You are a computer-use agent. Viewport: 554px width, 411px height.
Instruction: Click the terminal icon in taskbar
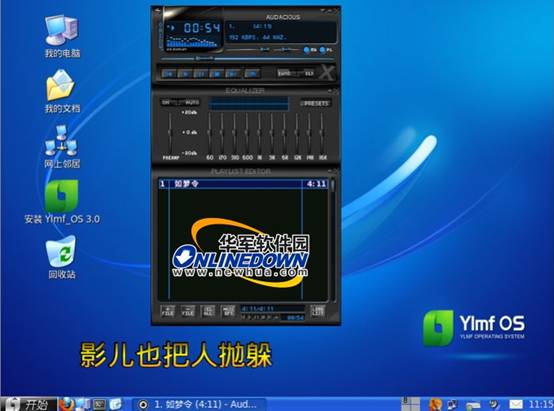point(99,404)
